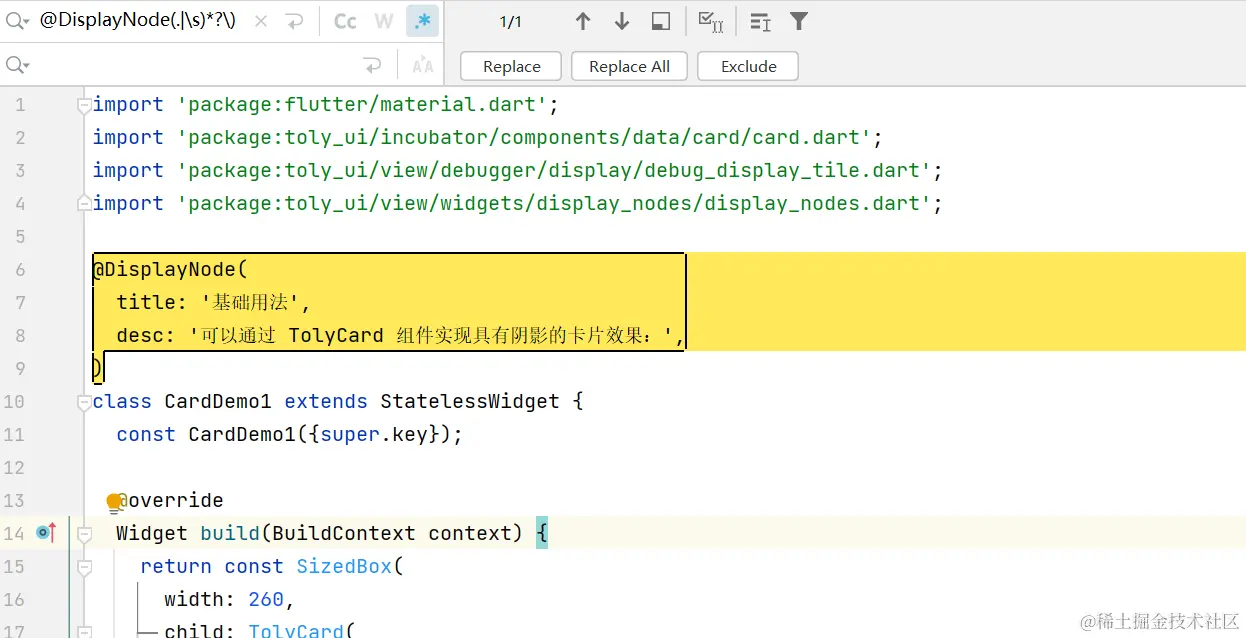Clear the find field with the X icon

[x=261, y=21]
